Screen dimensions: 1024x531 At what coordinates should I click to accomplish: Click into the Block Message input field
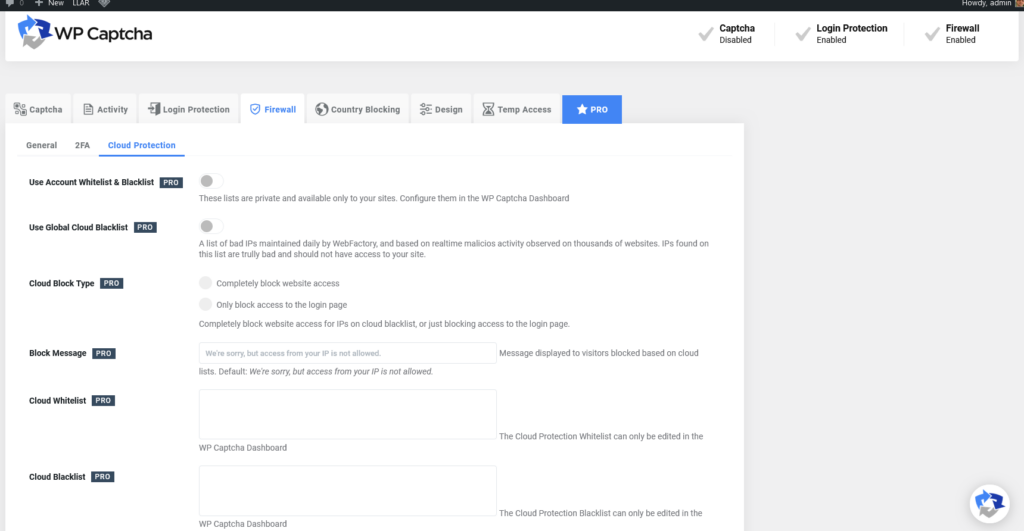(347, 353)
